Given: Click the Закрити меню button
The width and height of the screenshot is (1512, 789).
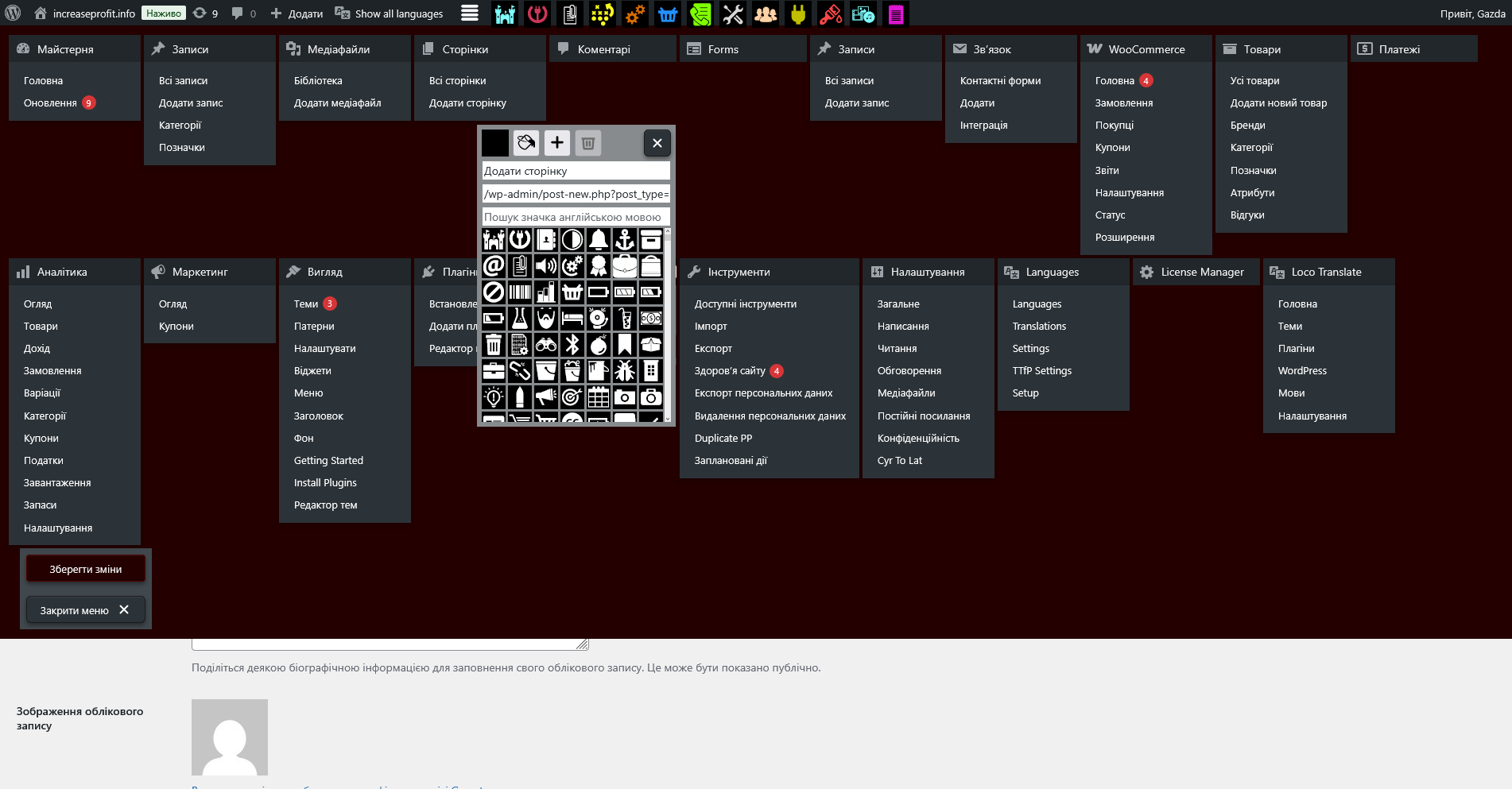Looking at the screenshot, I should 86,610.
